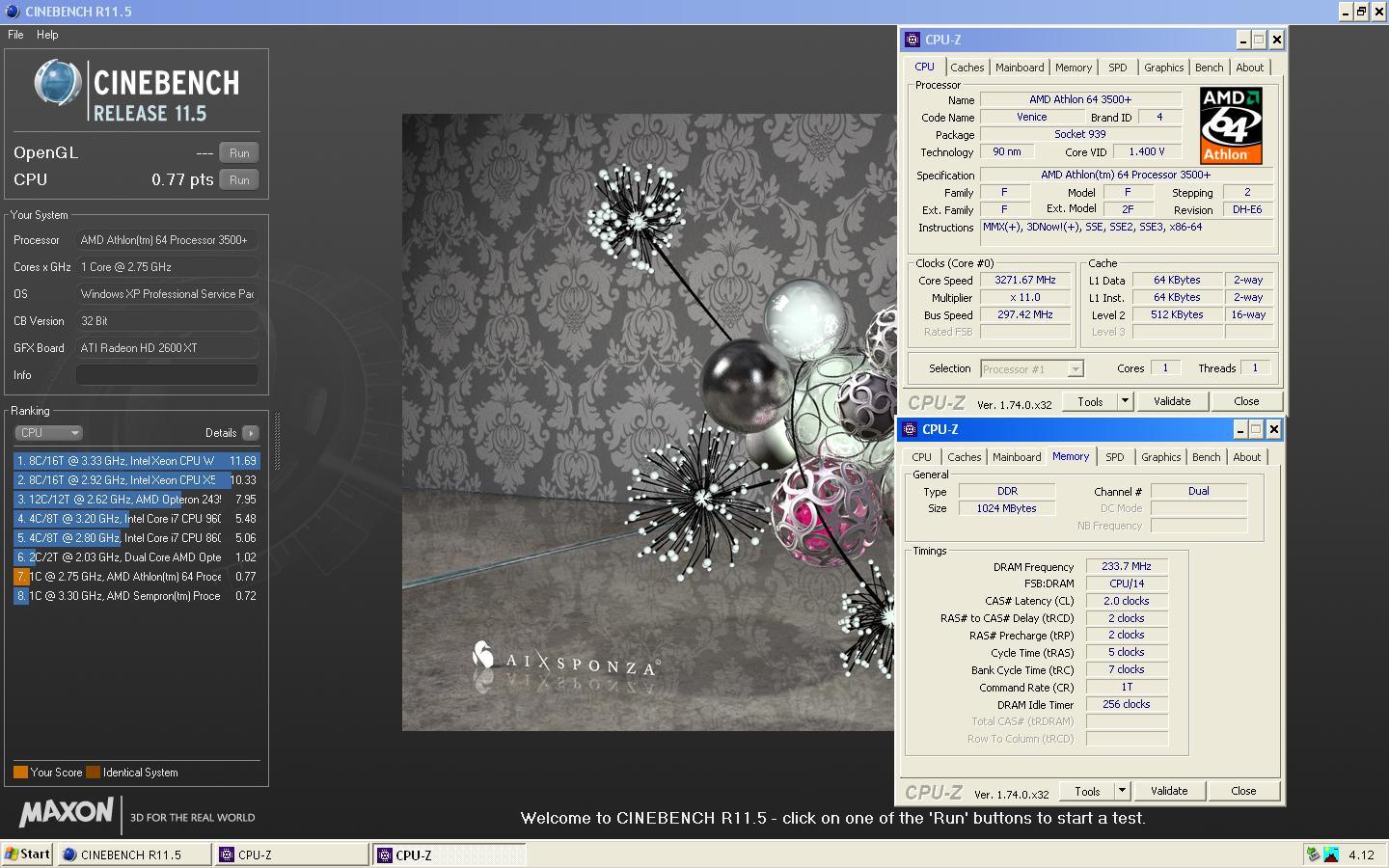Switch to Graphics tab in upper CPU-Z

coord(1164,68)
